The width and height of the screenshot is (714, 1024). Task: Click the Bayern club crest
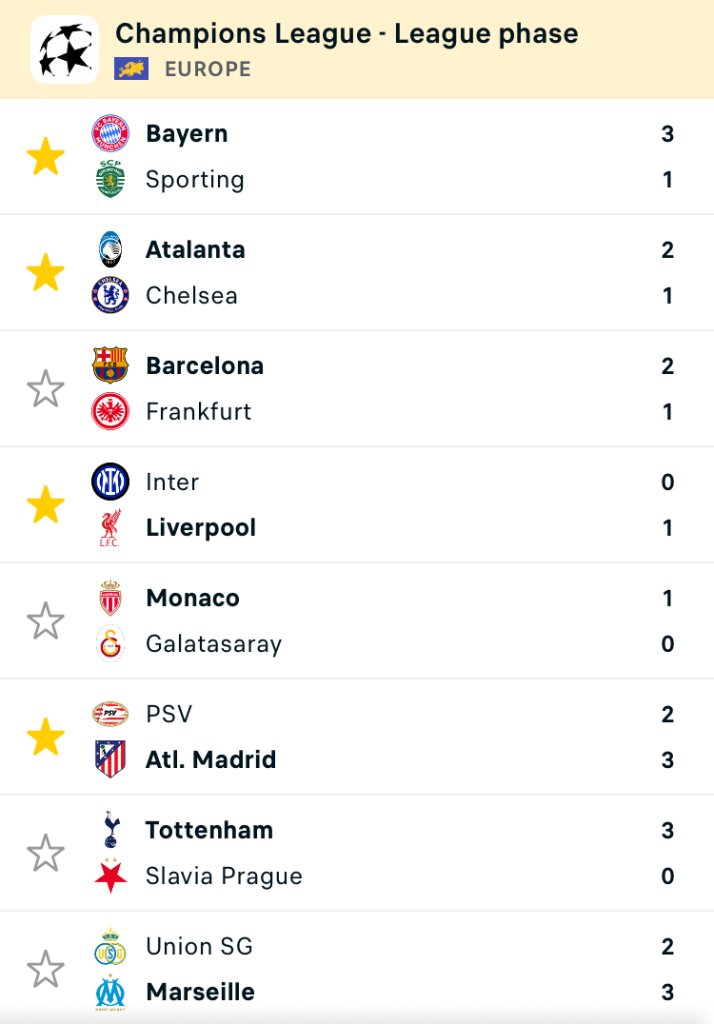click(x=110, y=134)
